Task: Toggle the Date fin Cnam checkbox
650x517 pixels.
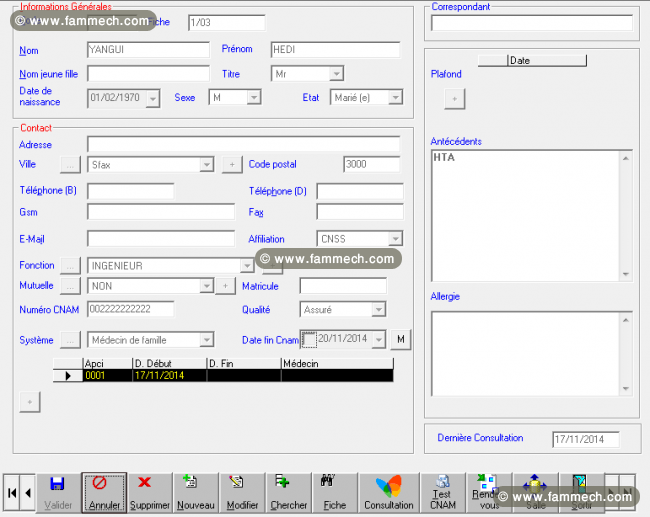Action: (x=309, y=340)
